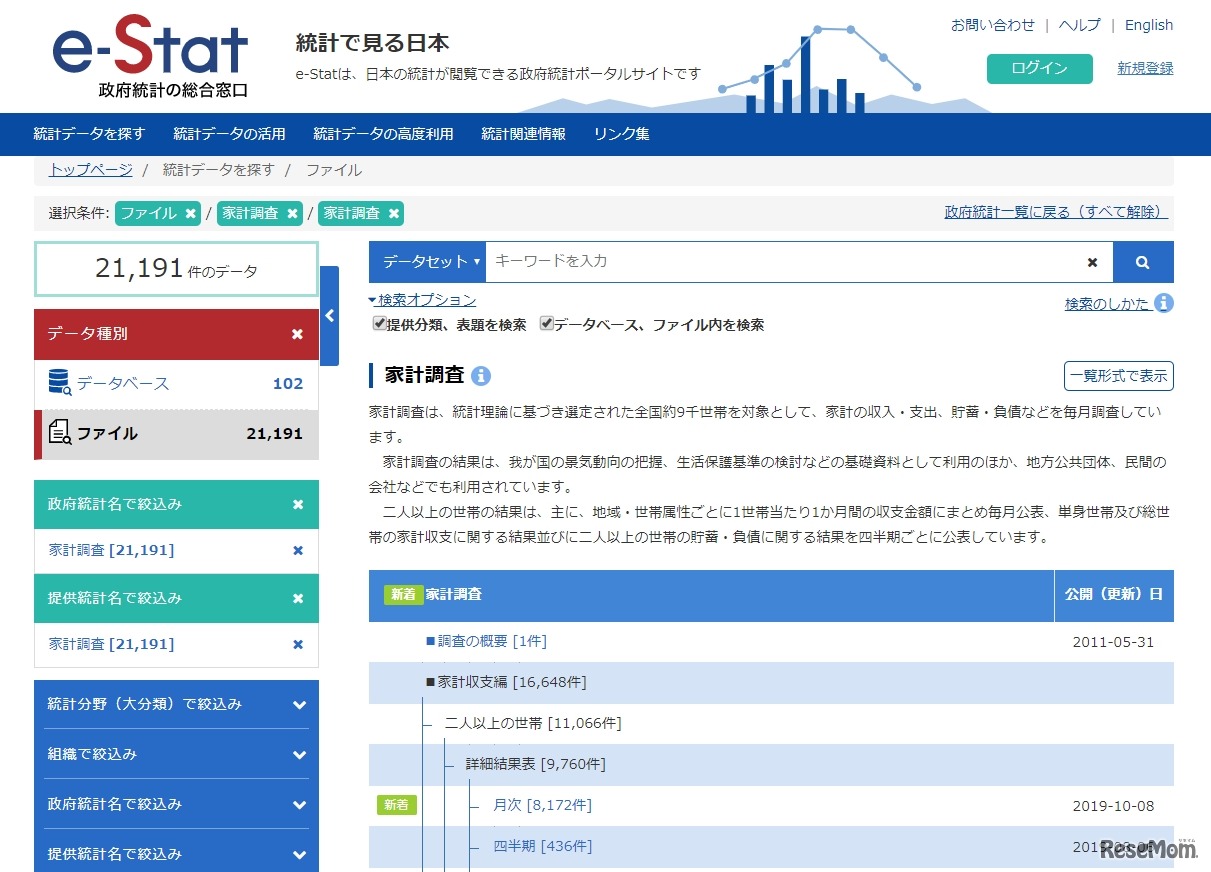Collapse the left sidebar with the arrow control
Viewport: 1211px width, 872px height.
[330, 315]
